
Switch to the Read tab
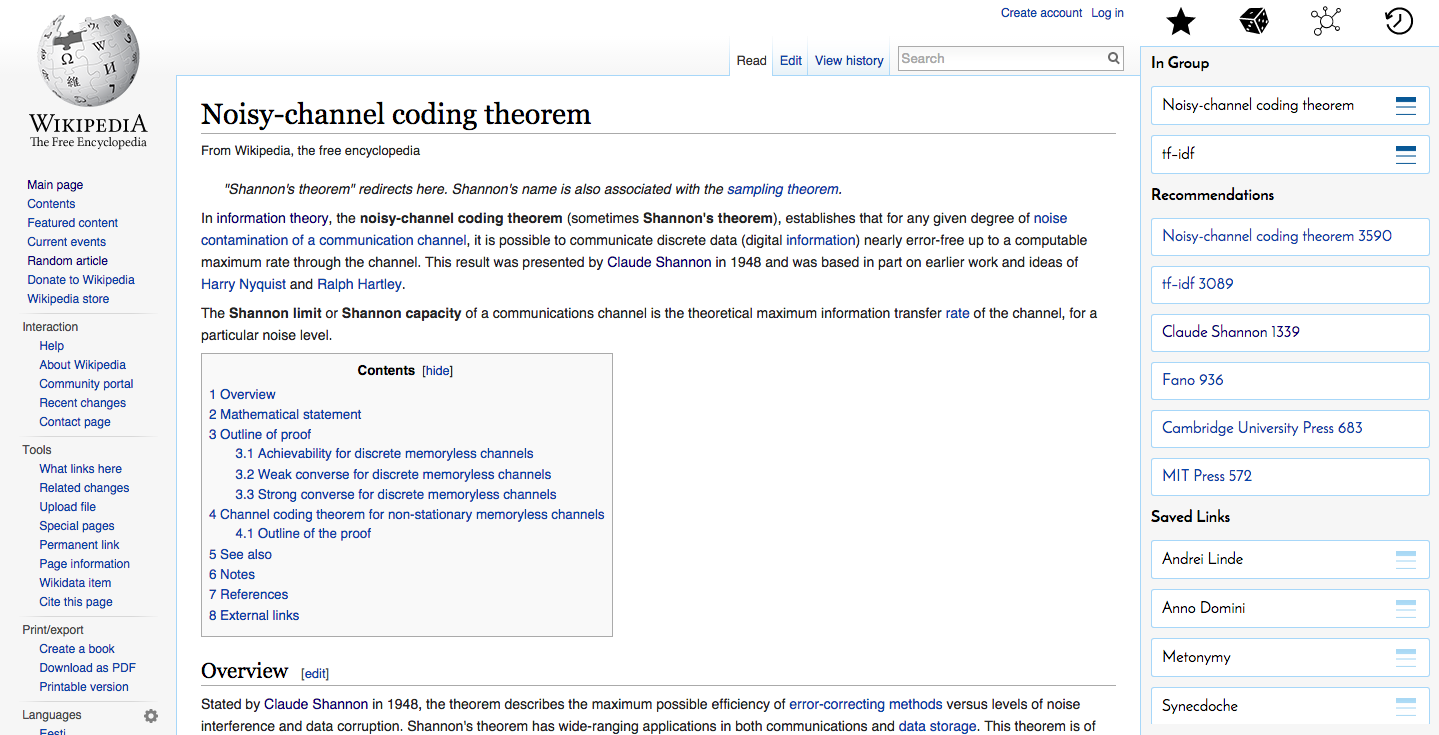tap(751, 61)
